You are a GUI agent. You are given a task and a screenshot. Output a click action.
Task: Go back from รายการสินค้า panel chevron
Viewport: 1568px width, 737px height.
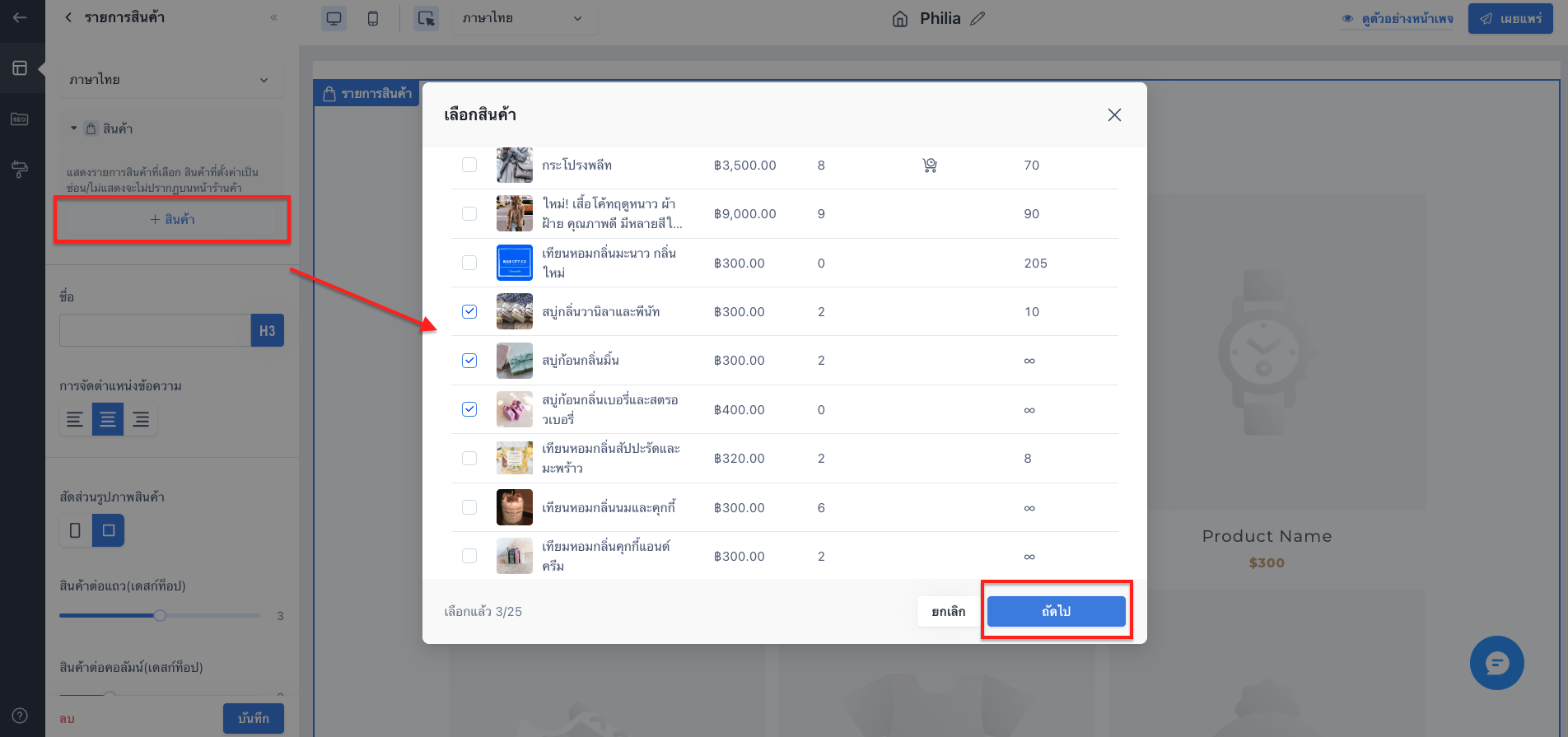pyautogui.click(x=68, y=17)
